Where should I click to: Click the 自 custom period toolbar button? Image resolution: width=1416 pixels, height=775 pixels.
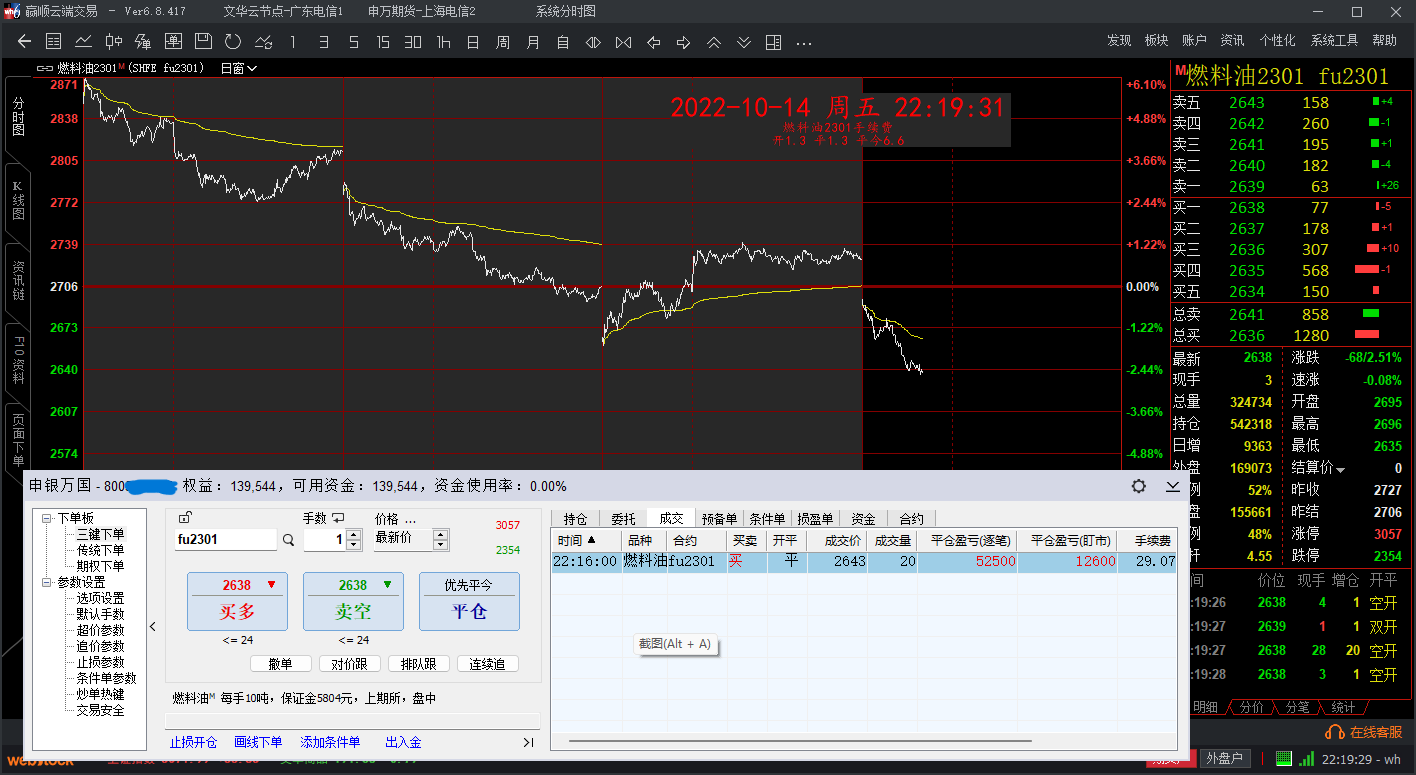pyautogui.click(x=563, y=42)
